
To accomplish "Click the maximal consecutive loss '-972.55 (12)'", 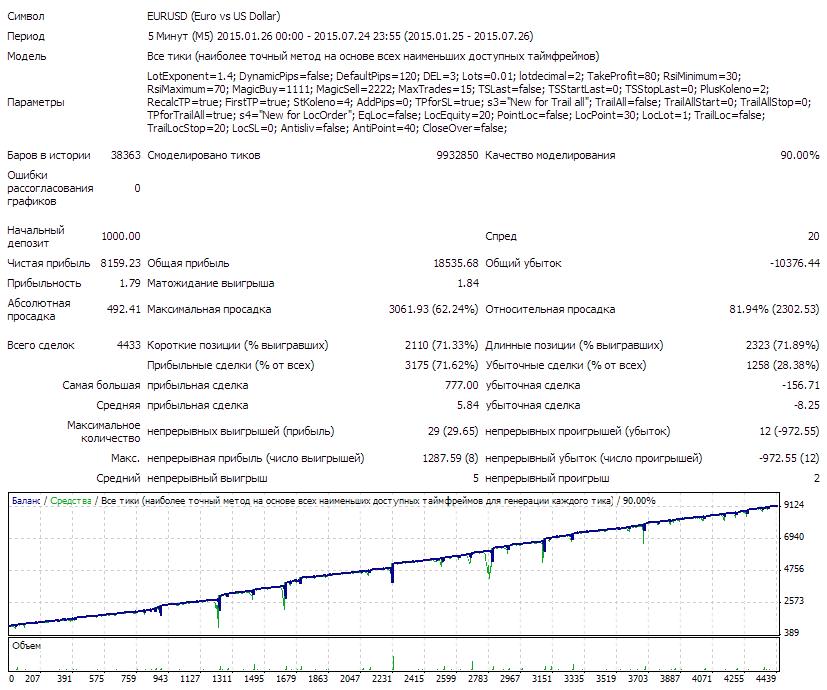I will pos(790,458).
